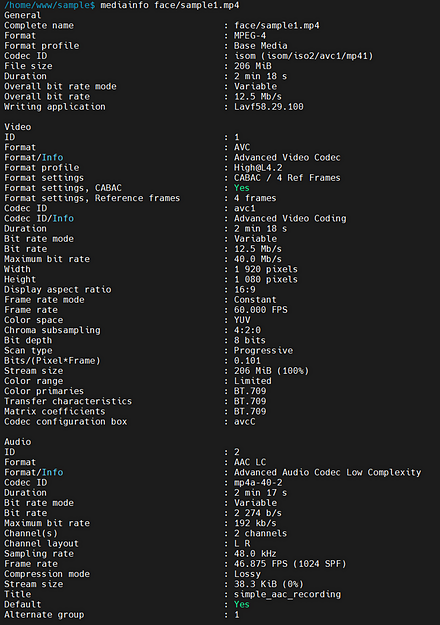Click the blue Info text in Codec ID/Info
This screenshot has height=625, width=440.
pyautogui.click(x=63, y=218)
